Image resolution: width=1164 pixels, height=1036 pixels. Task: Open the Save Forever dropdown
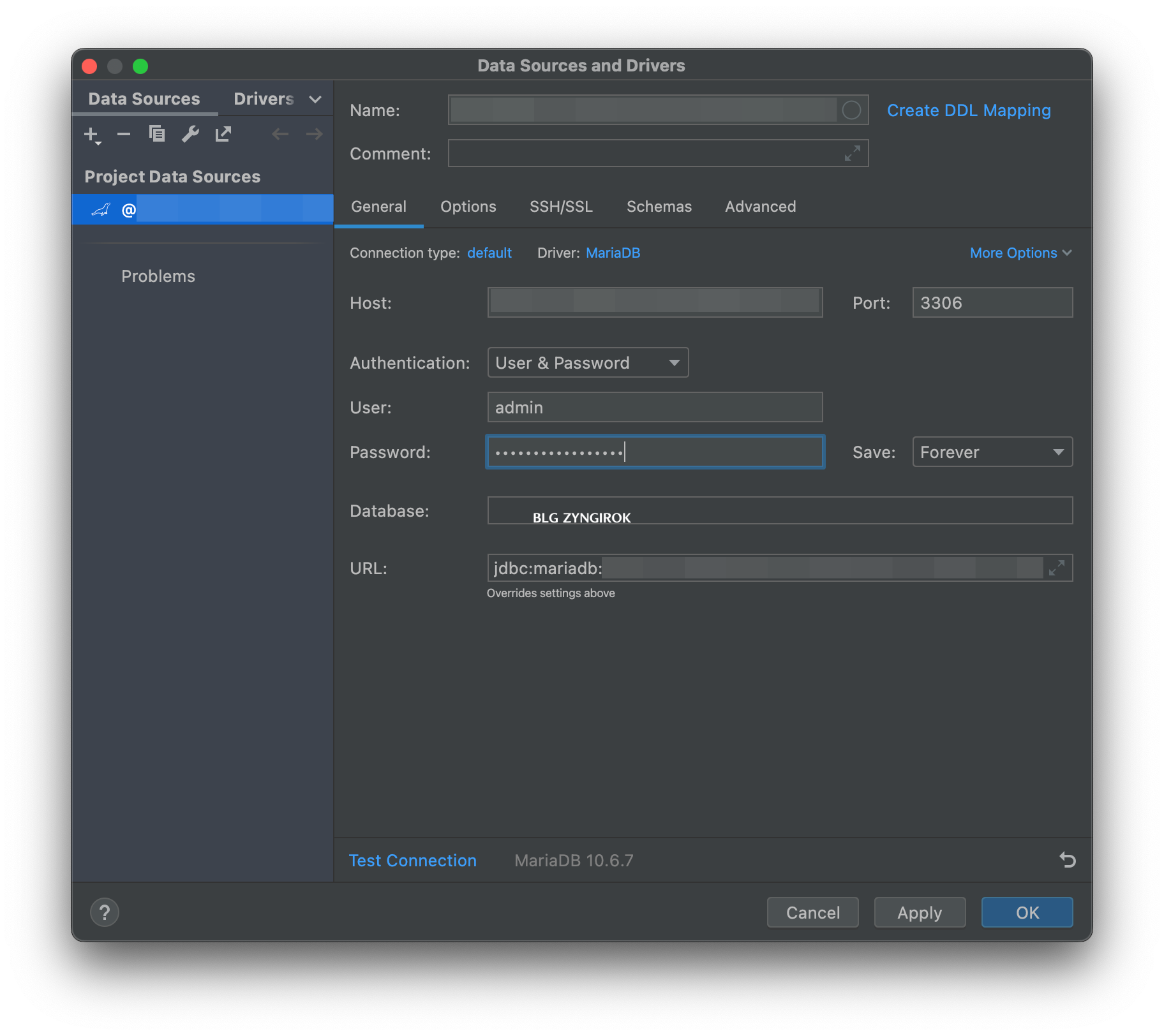click(992, 452)
